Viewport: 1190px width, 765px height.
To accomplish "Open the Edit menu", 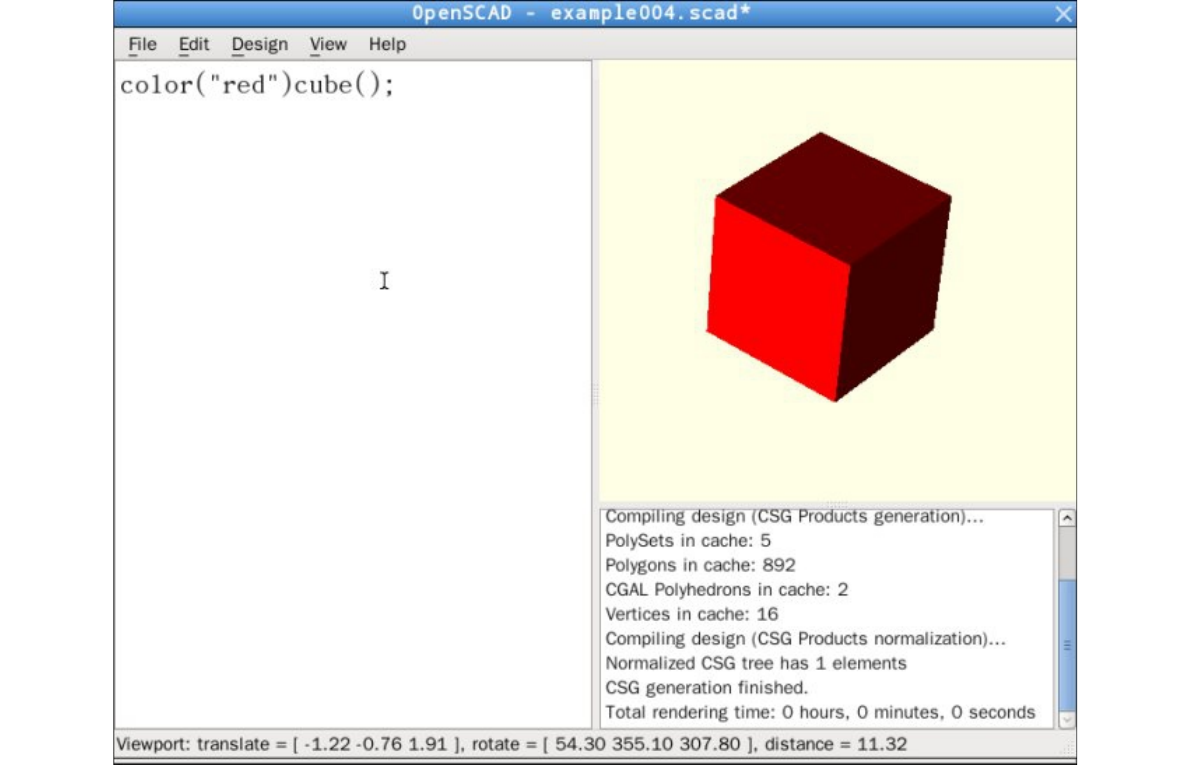I will [x=194, y=44].
